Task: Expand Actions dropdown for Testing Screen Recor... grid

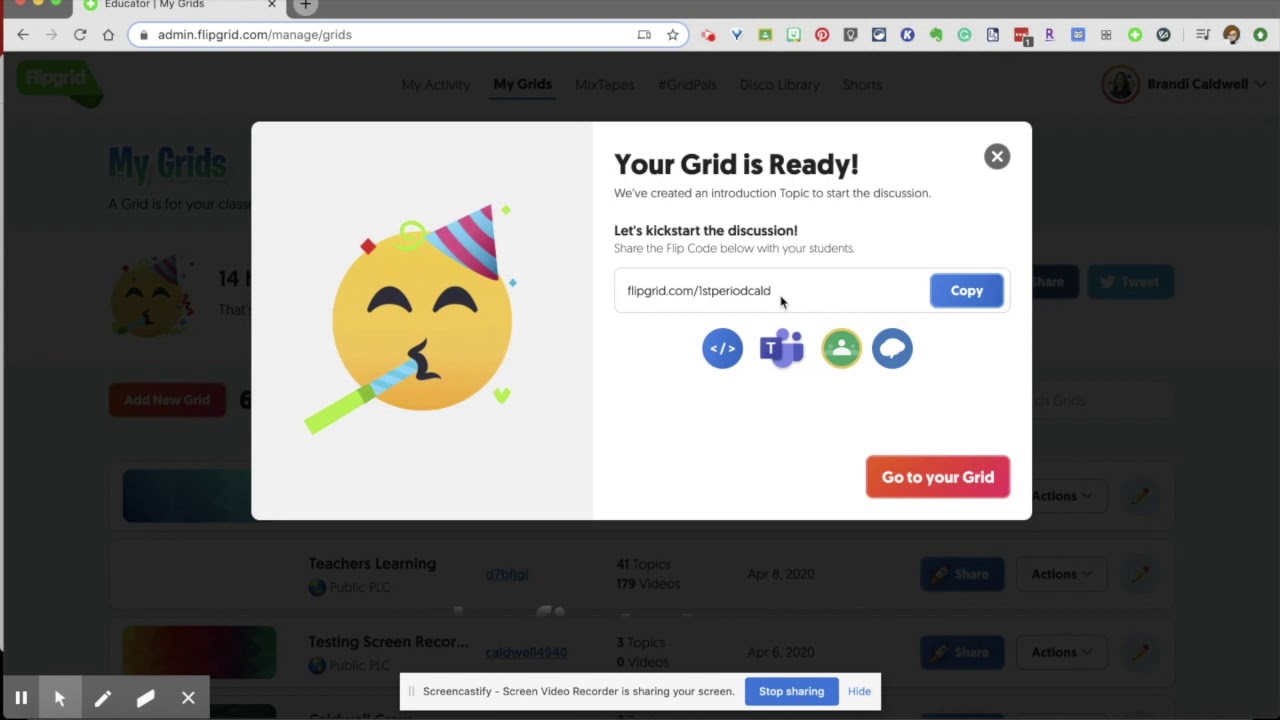Action: [x=1061, y=652]
